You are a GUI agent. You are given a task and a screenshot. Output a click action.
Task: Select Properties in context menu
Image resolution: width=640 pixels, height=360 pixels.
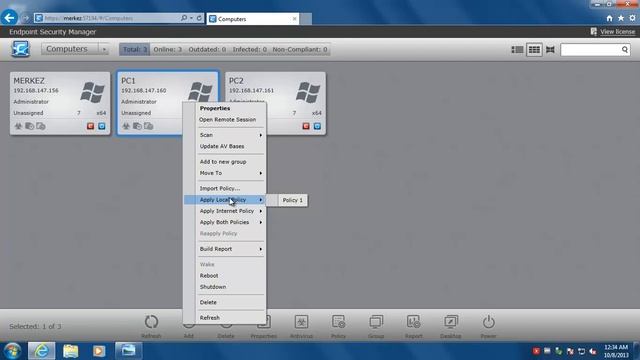215,108
